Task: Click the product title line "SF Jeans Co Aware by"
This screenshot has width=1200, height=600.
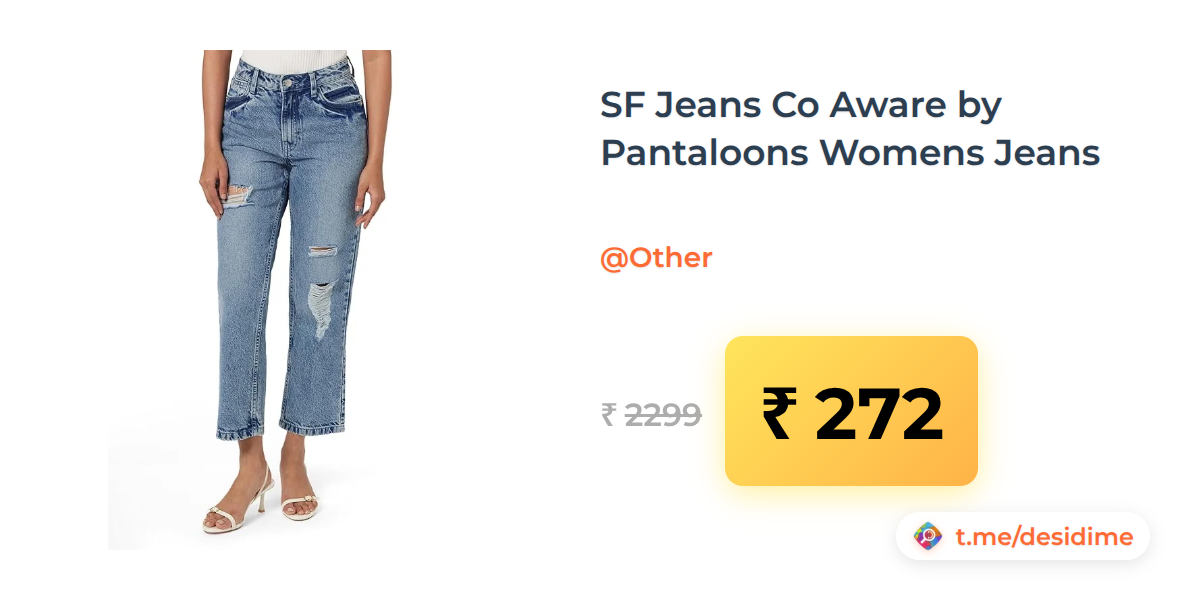Action: [x=801, y=105]
